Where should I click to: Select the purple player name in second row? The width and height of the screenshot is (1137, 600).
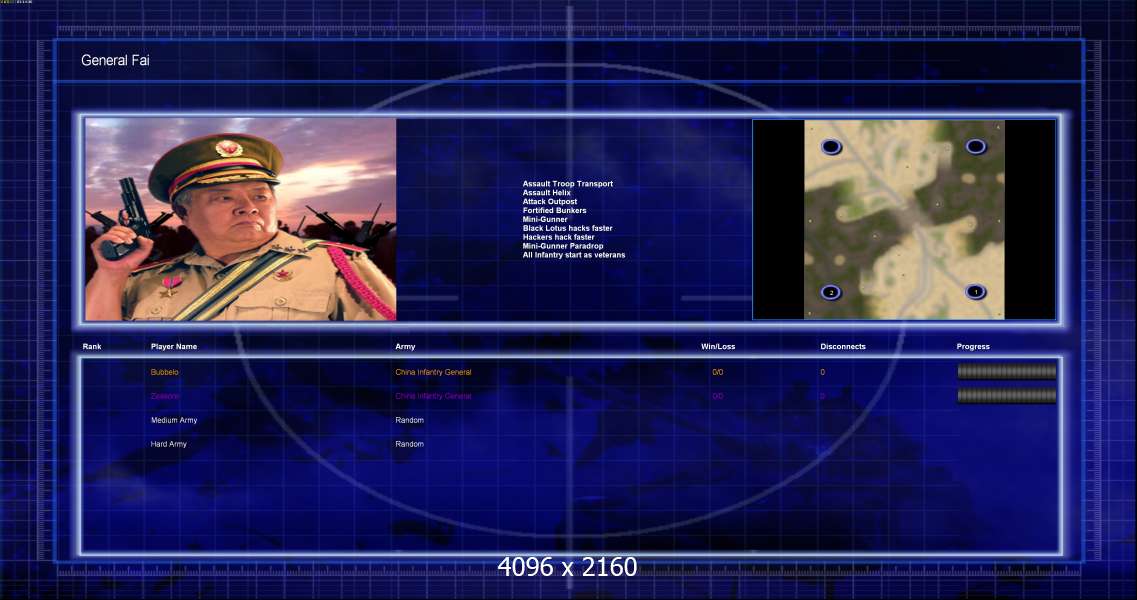pos(165,396)
